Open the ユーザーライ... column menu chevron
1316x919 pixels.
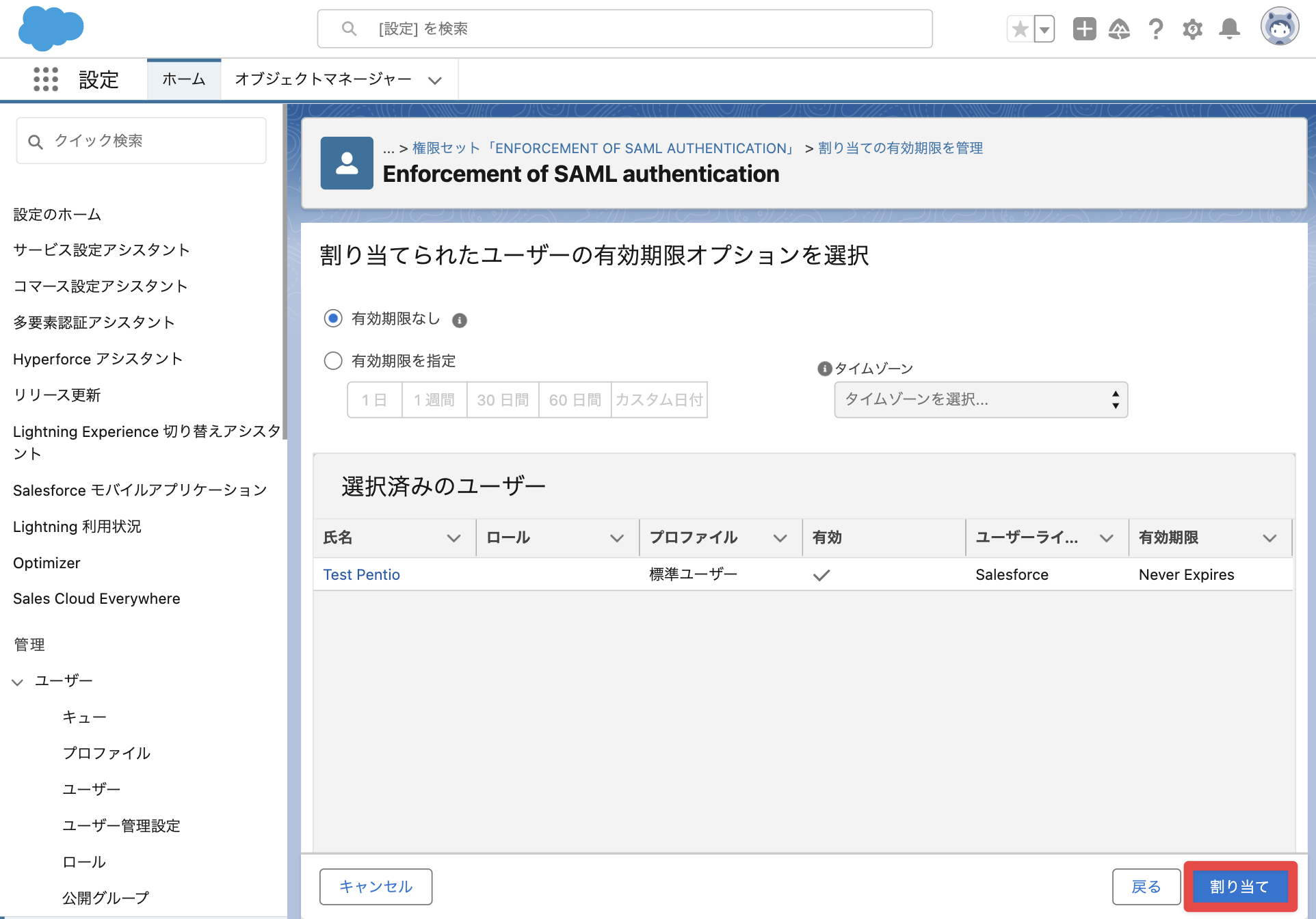(1107, 538)
